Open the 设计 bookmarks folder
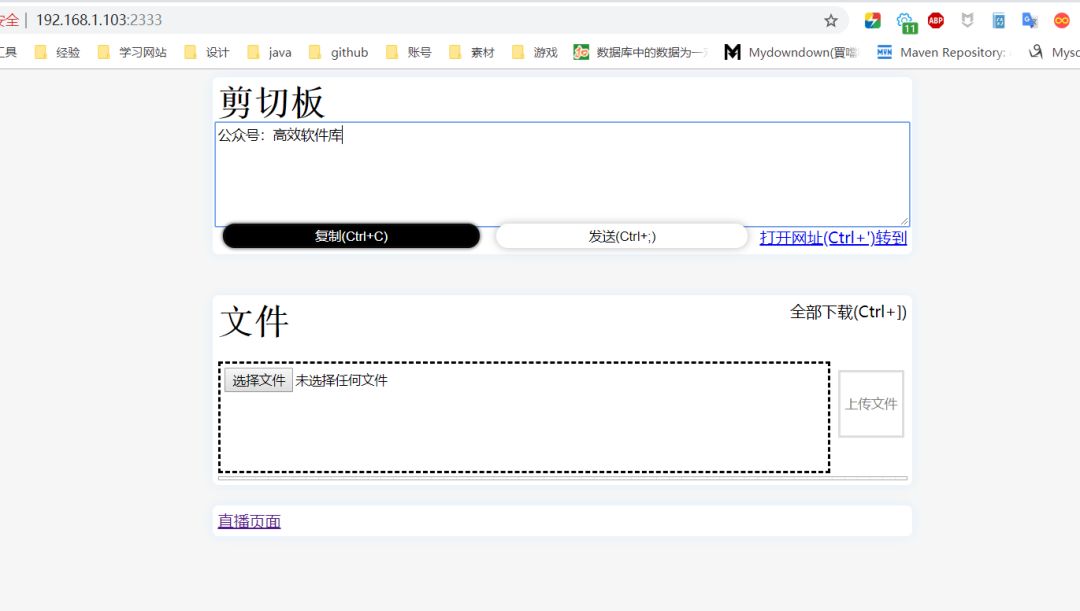The width and height of the screenshot is (1080, 611). (216, 52)
